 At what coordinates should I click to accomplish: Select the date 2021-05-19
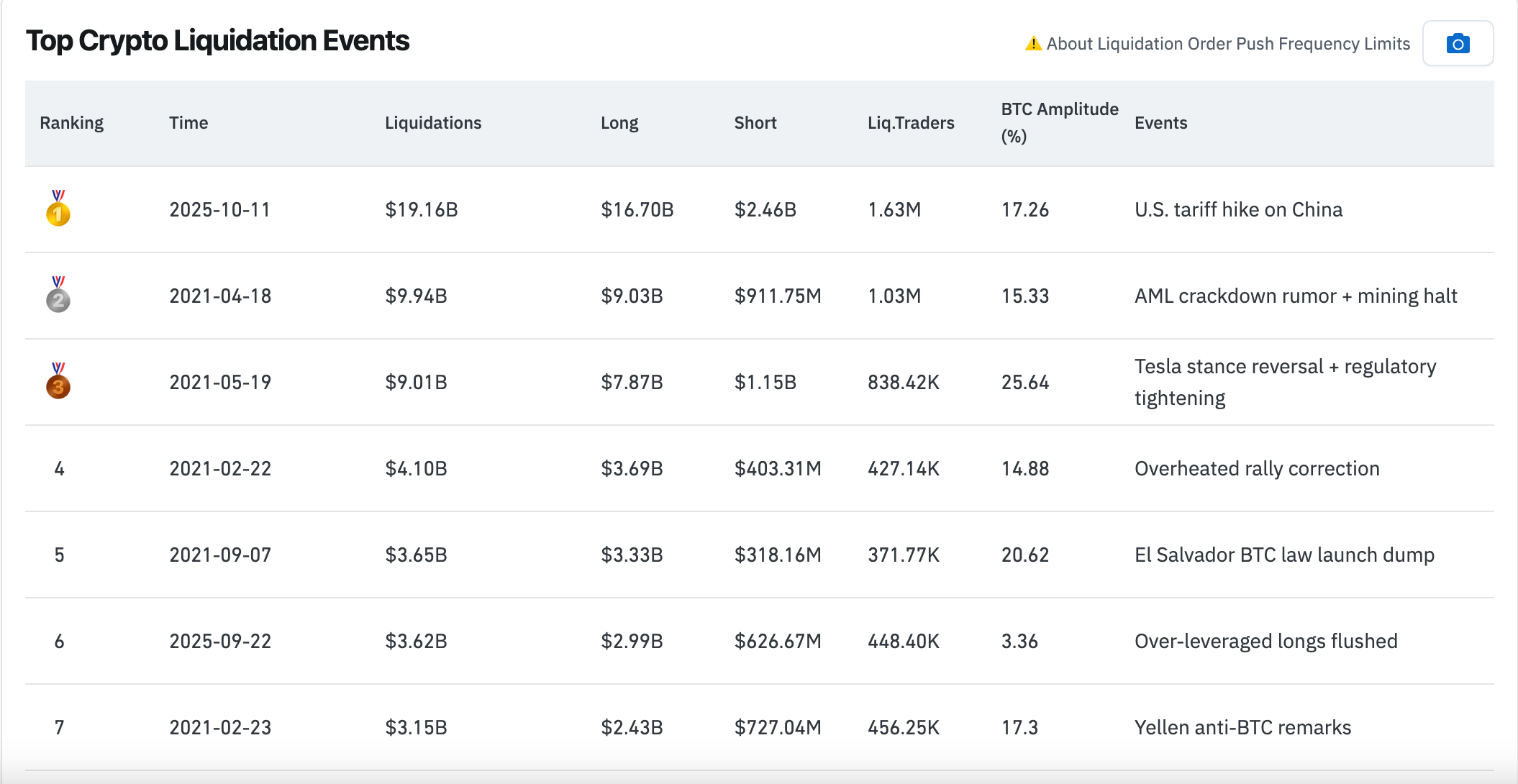pos(220,382)
